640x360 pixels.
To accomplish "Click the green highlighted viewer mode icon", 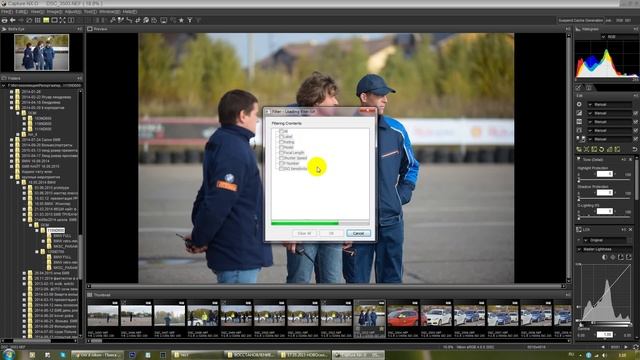I will [x=46, y=20].
